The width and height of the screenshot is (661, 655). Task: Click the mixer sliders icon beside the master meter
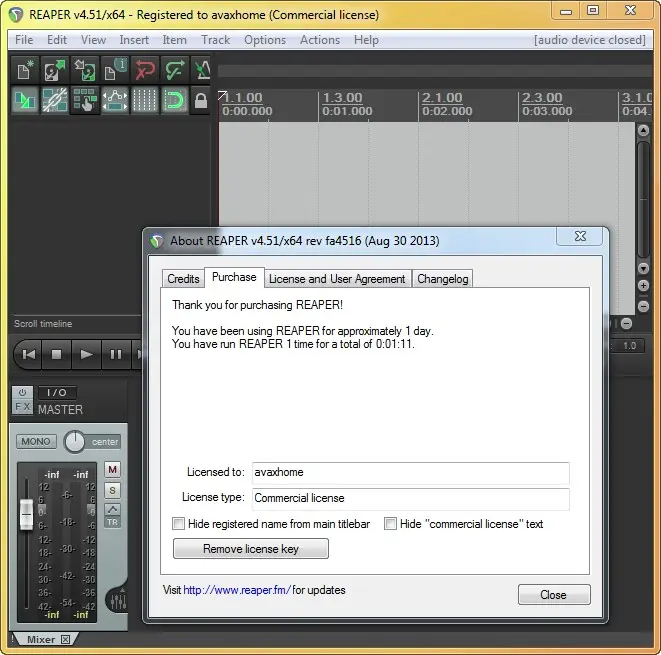click(x=118, y=602)
